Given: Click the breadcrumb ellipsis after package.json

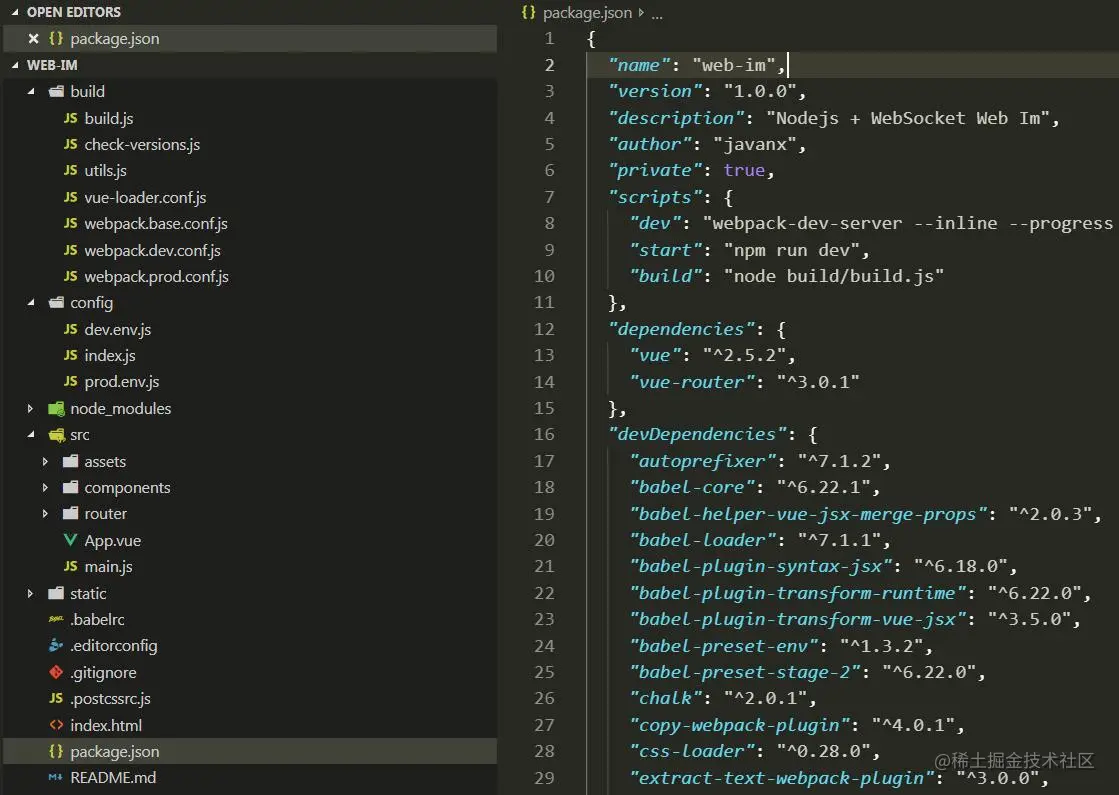Looking at the screenshot, I should 657,13.
